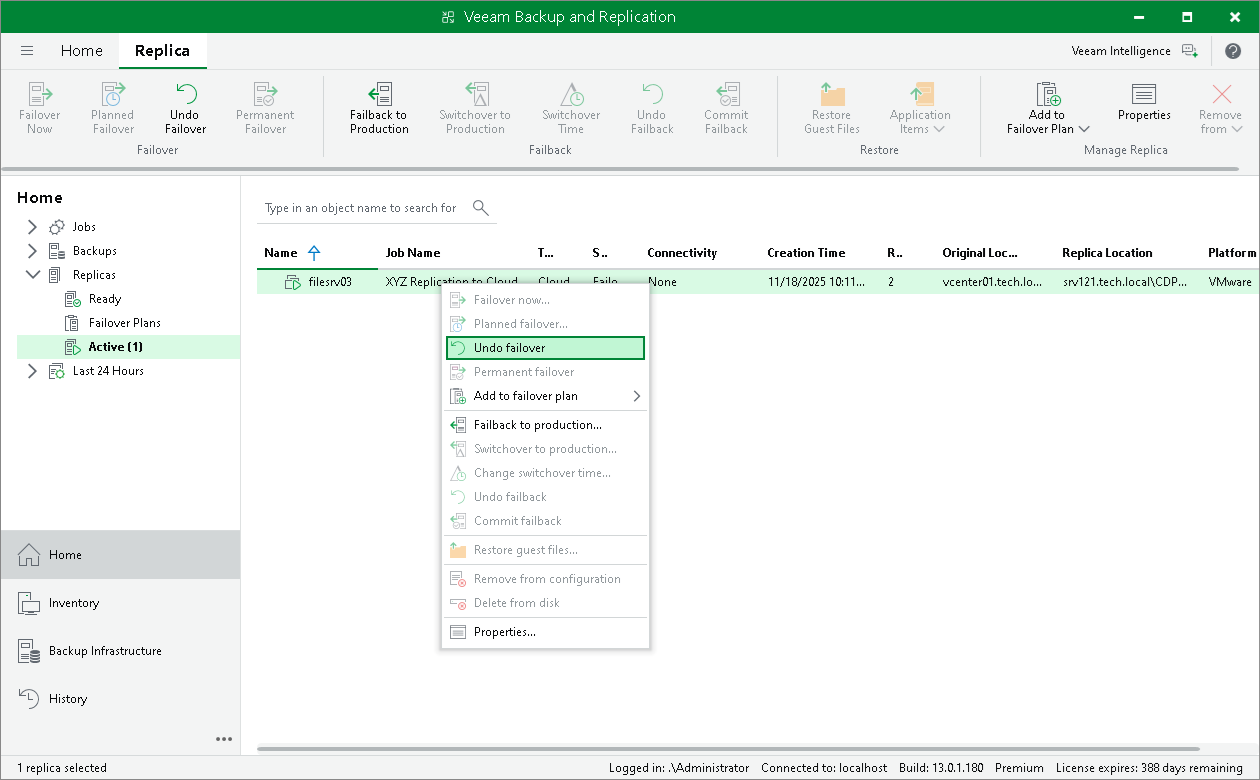Open Add to failover plan submenu
This screenshot has height=780, width=1260.
point(545,396)
